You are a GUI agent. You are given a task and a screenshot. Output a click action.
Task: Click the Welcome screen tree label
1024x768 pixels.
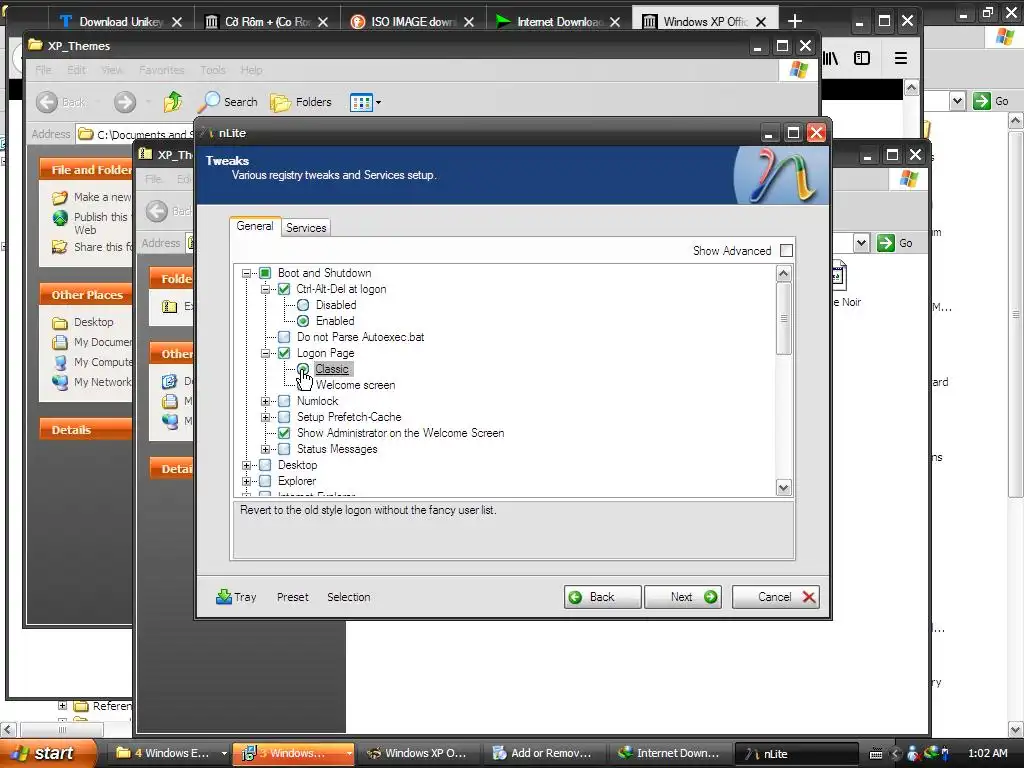355,385
